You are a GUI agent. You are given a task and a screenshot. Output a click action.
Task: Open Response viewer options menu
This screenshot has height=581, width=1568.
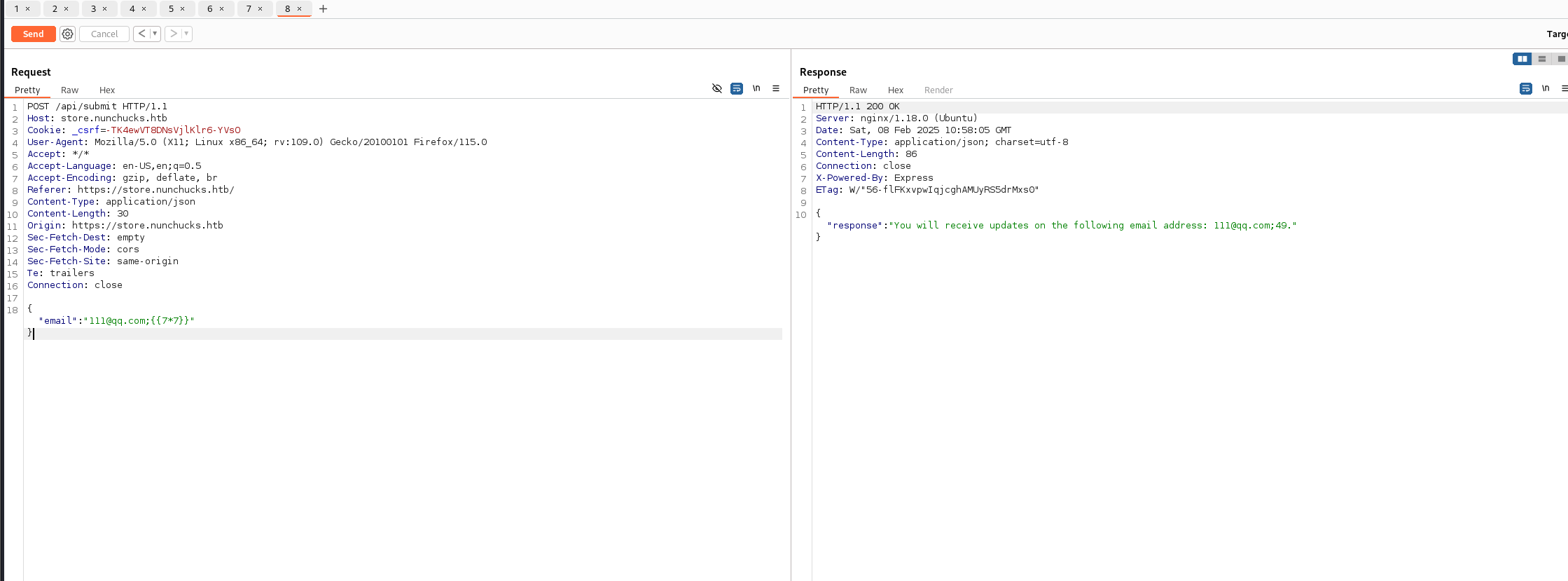1564,88
